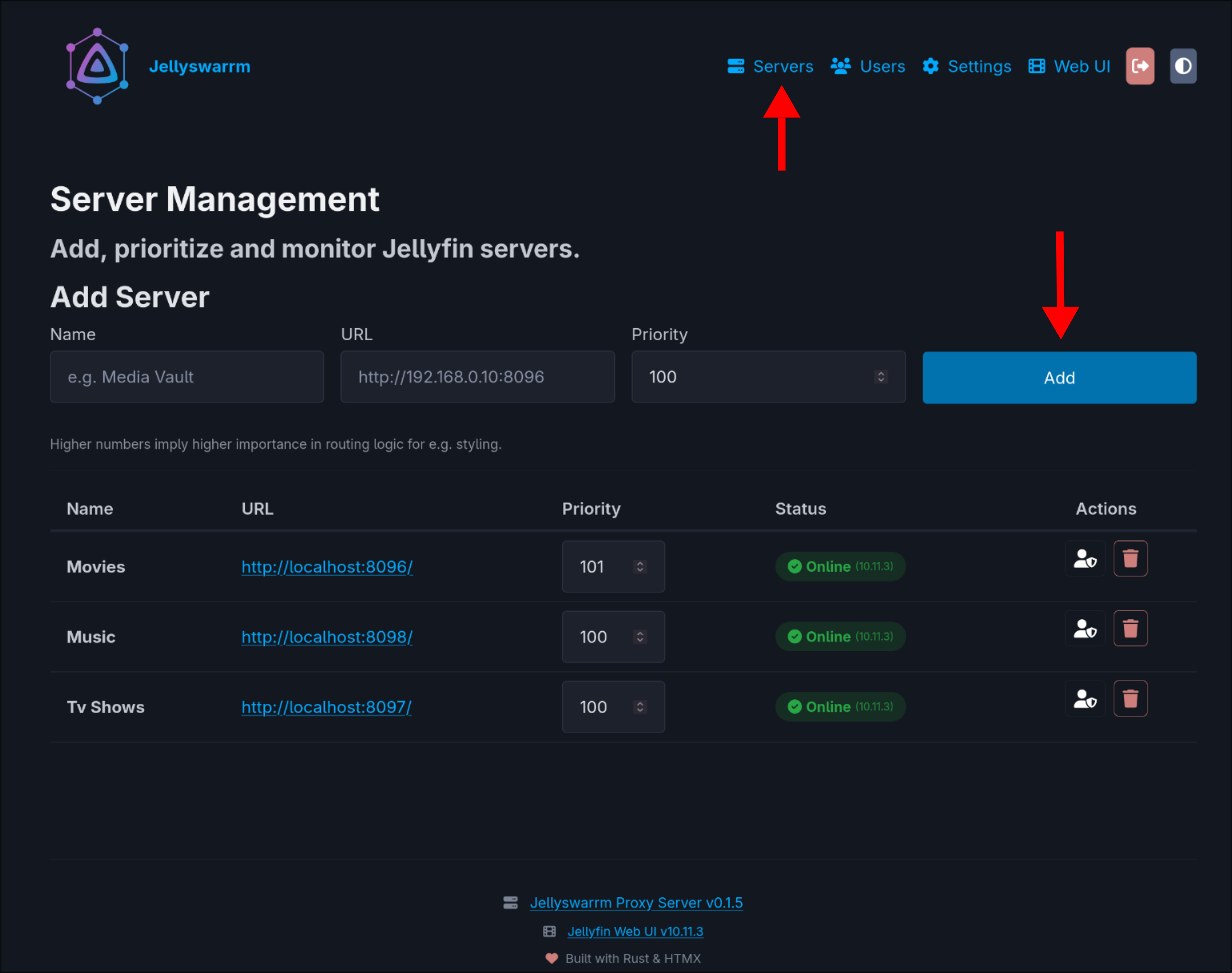Delete the Movies server with trash icon
1232x973 pixels.
coord(1130,559)
